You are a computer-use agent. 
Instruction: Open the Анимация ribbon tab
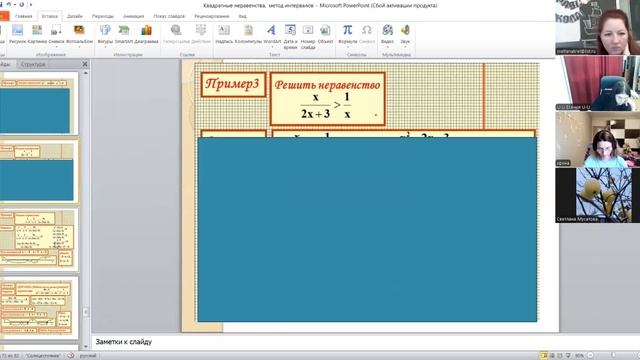click(x=133, y=16)
